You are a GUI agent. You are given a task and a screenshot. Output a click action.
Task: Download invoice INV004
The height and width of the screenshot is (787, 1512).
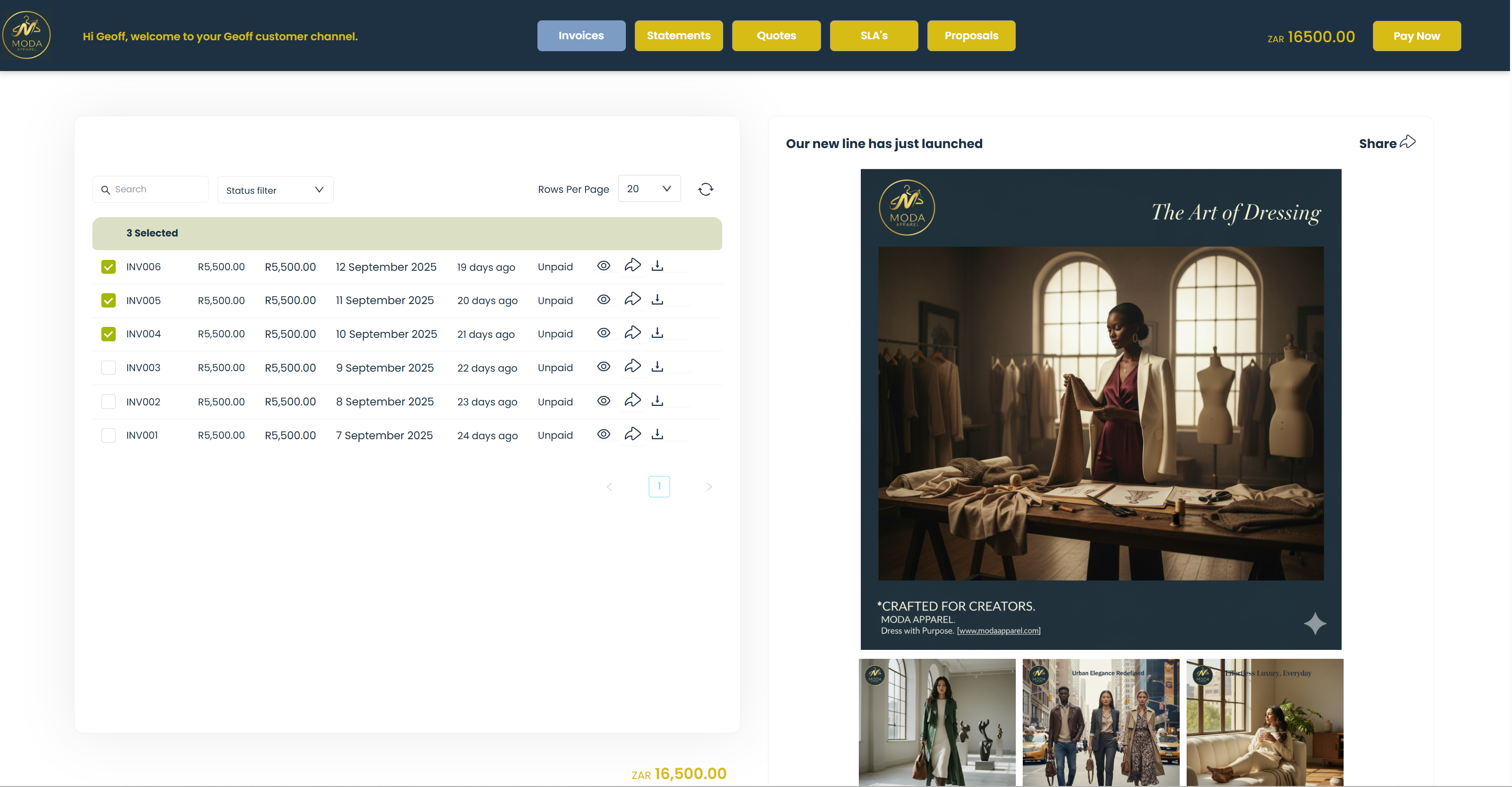(x=657, y=333)
